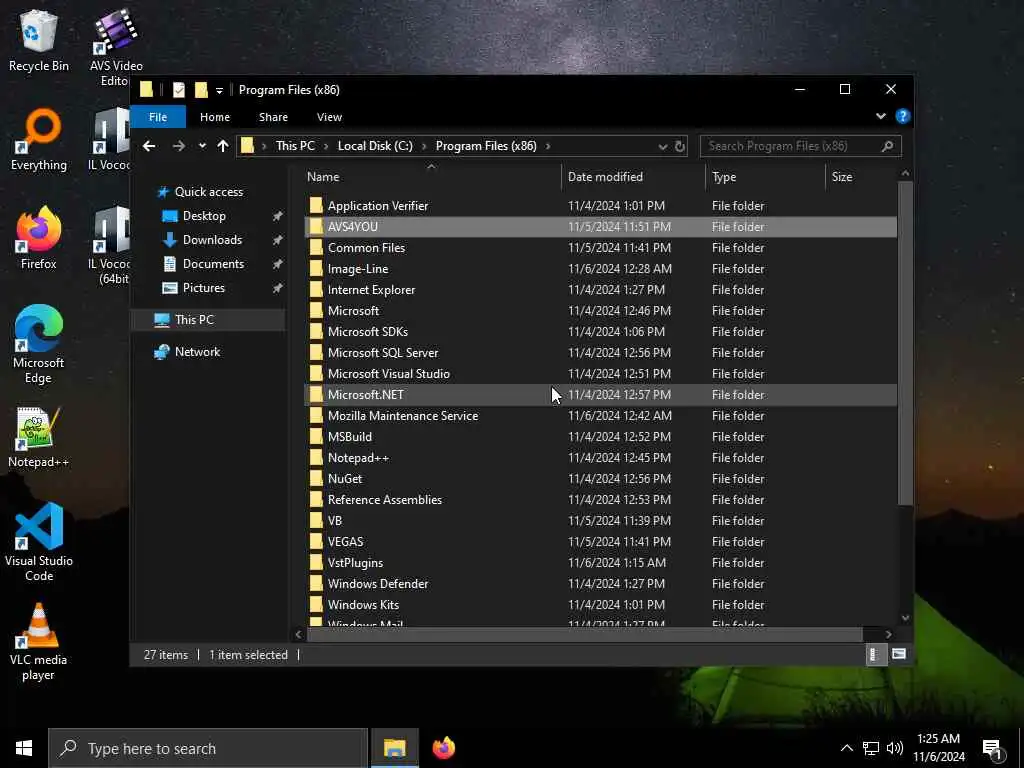Click the Properties quick access toolbar icon
The height and width of the screenshot is (768, 1024).
(x=179, y=90)
